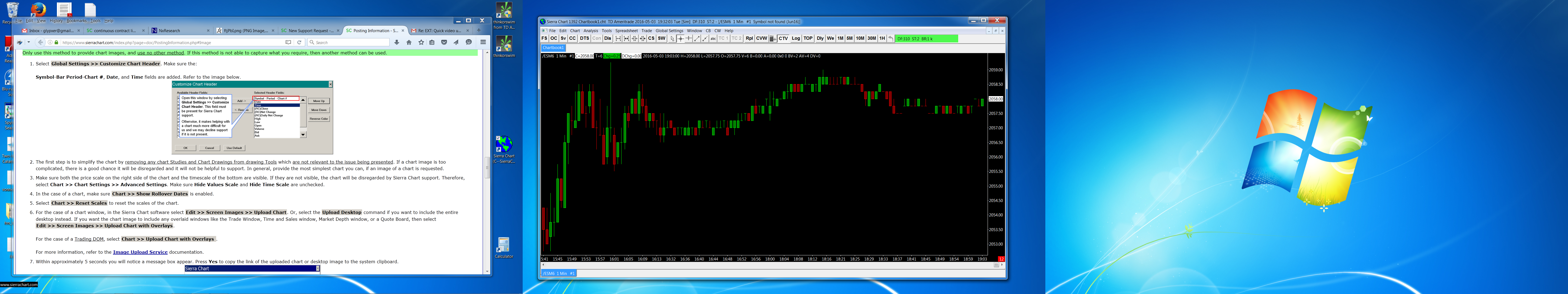Select the pointer tool in Sierra Chart toolbar
Viewport: 1568px width, 294px height.
coord(673,38)
